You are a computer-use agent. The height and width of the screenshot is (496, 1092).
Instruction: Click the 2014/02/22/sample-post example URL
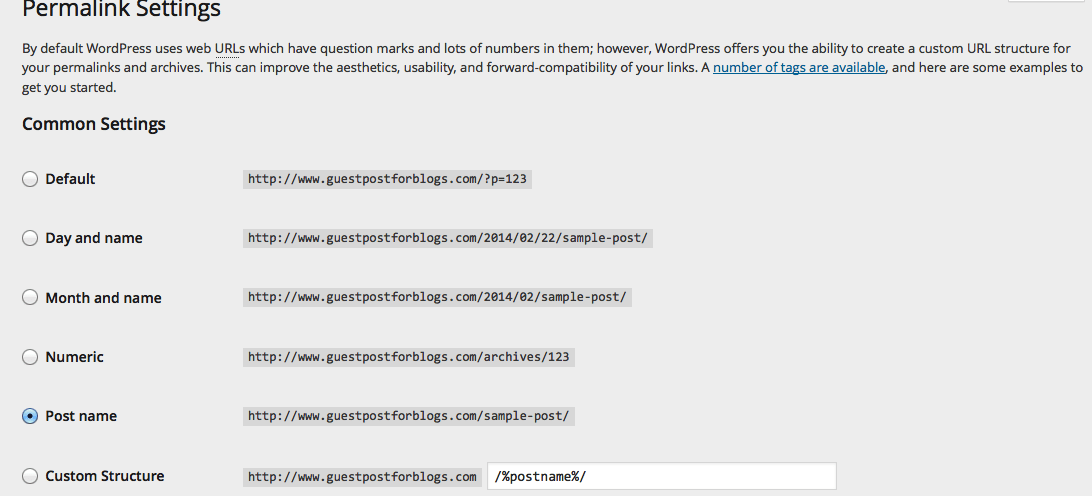[448, 238]
